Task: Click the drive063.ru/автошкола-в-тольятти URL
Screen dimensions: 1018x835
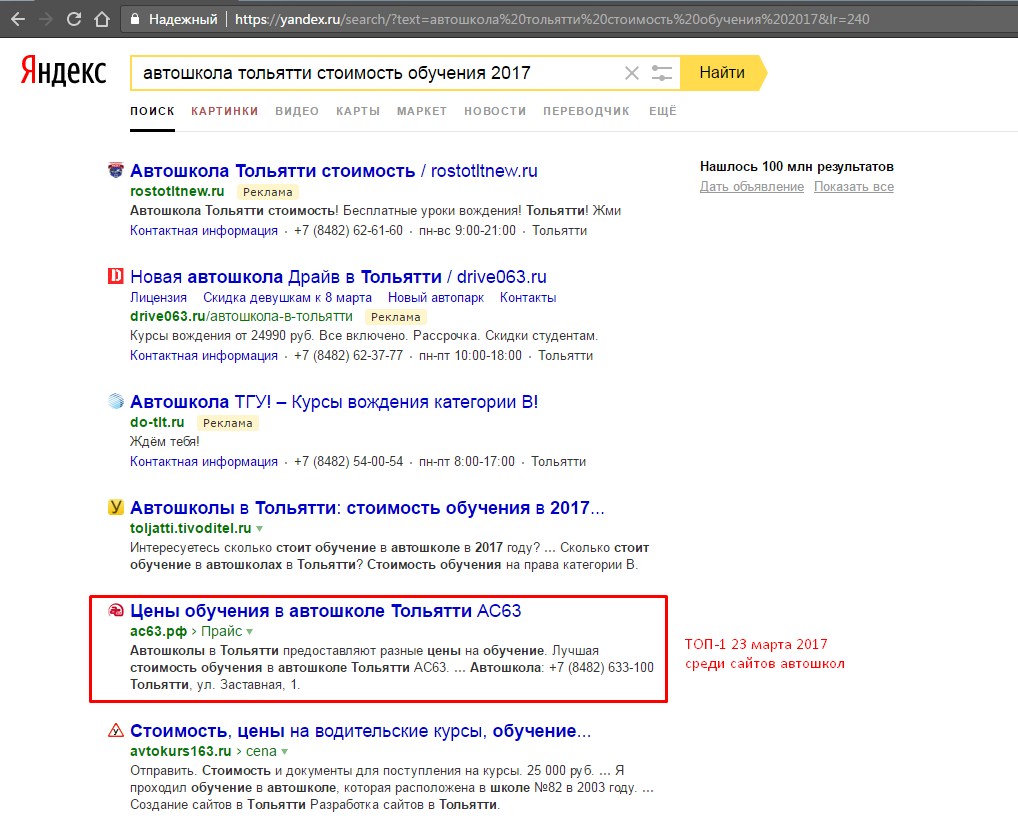Action: pyautogui.click(x=242, y=316)
